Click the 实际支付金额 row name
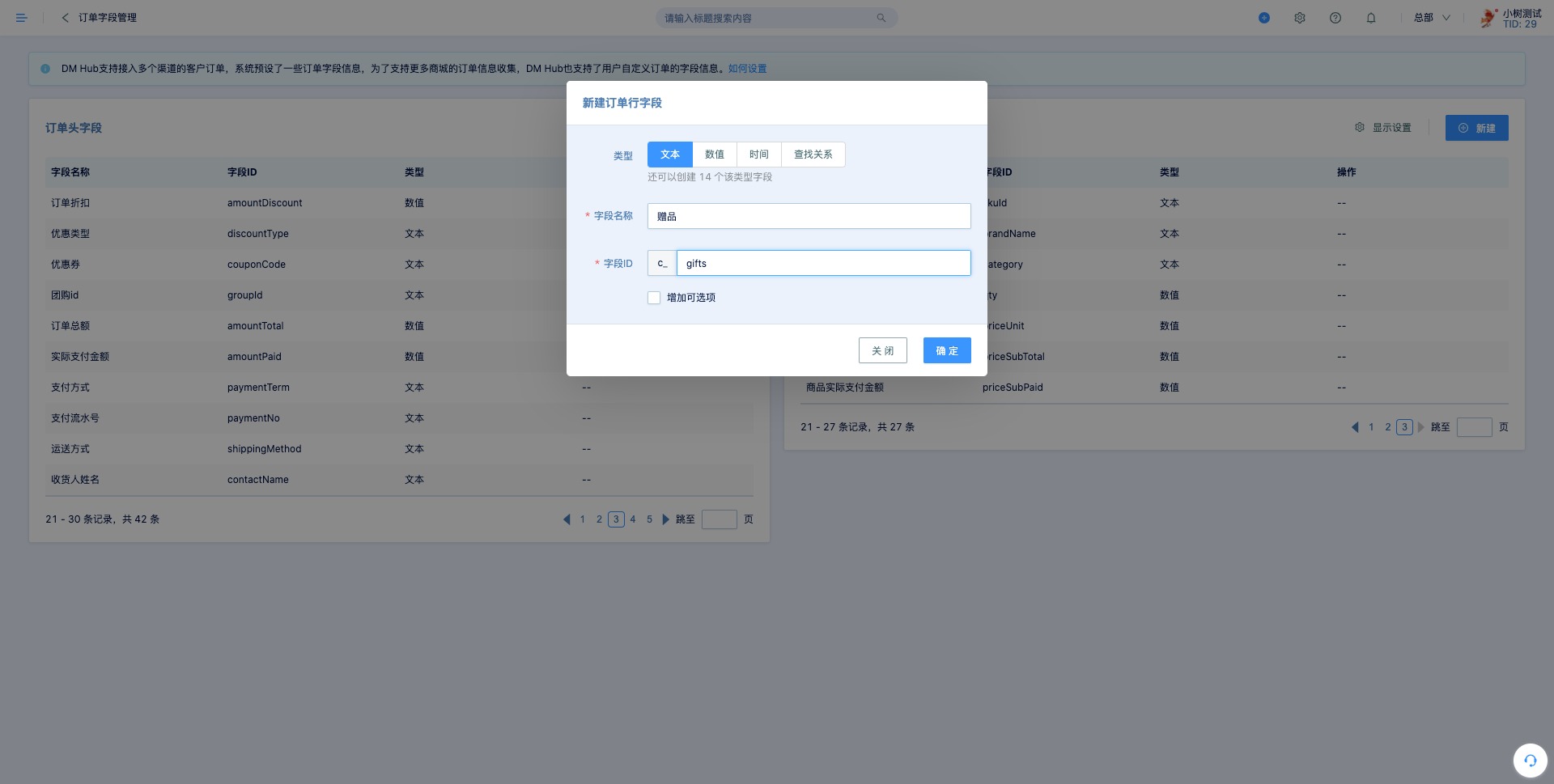The width and height of the screenshot is (1554, 784). tap(80, 357)
